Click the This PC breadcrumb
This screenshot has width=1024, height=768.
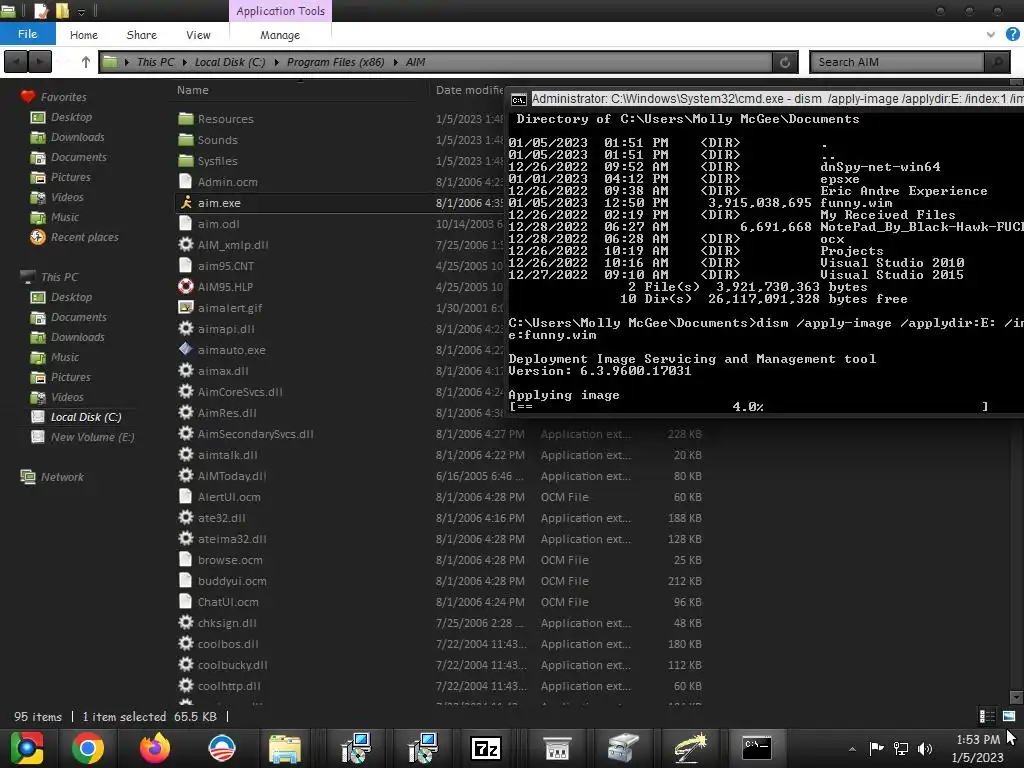point(155,62)
